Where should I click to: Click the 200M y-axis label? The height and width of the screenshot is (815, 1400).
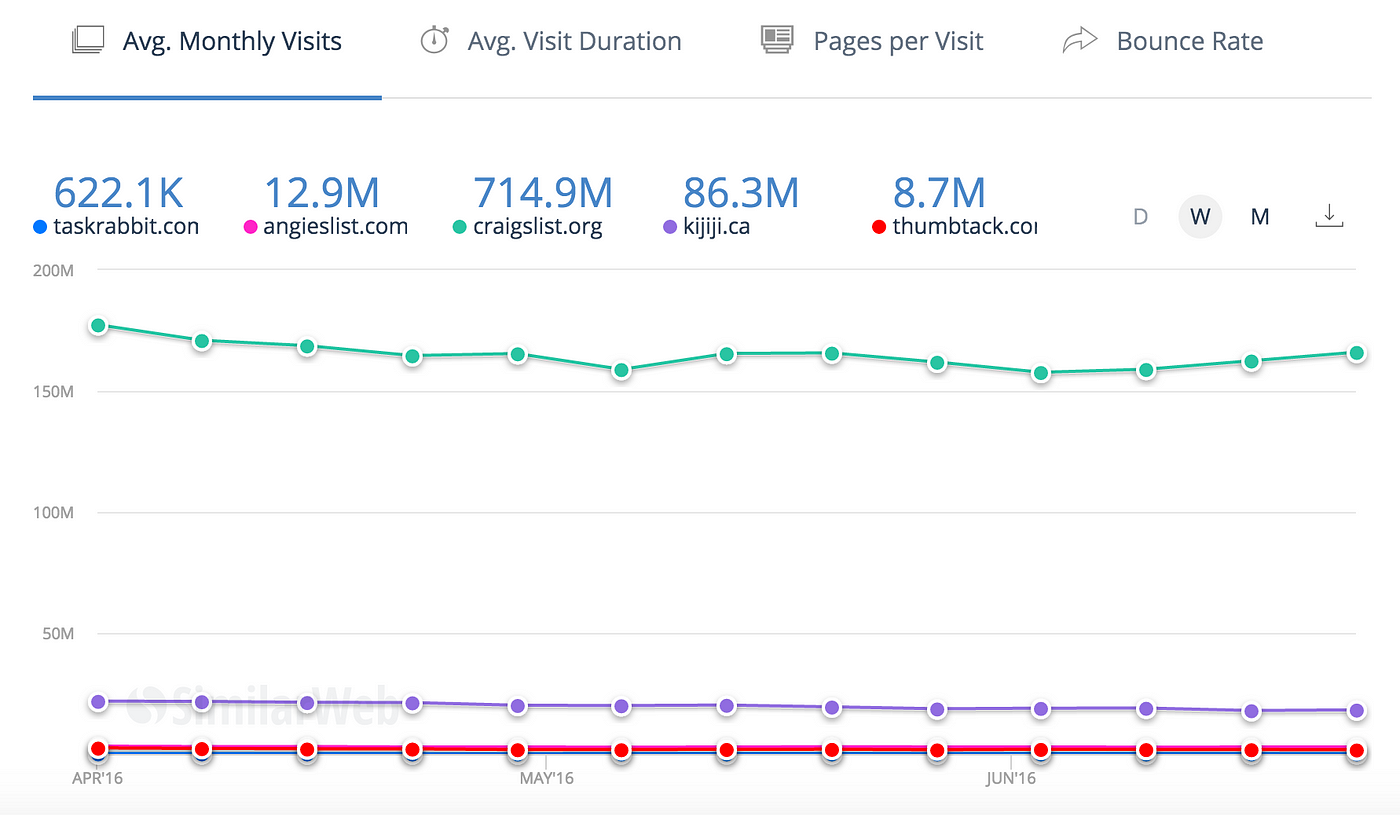(55, 269)
